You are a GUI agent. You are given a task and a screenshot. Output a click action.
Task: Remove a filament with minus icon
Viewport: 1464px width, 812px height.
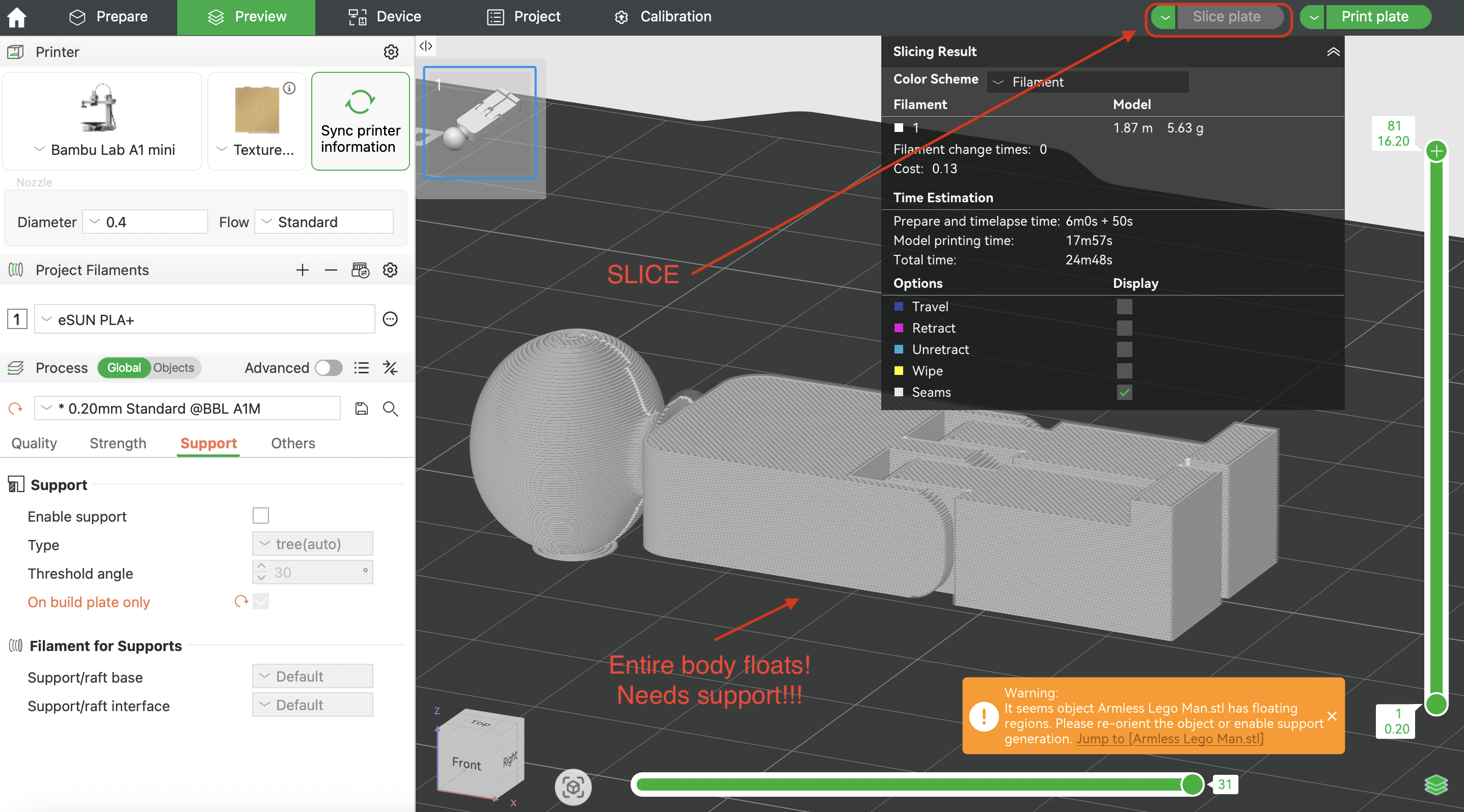[x=331, y=270]
